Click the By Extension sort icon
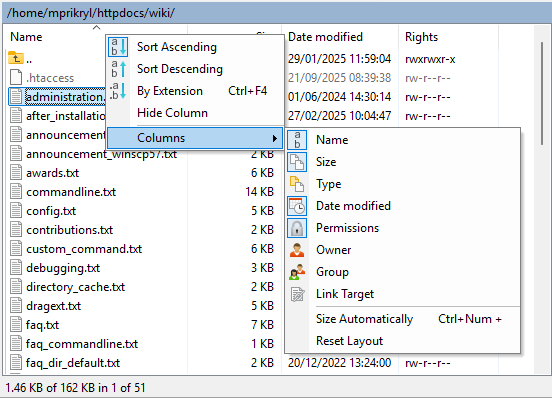This screenshot has height=398, width=552. (x=118, y=91)
